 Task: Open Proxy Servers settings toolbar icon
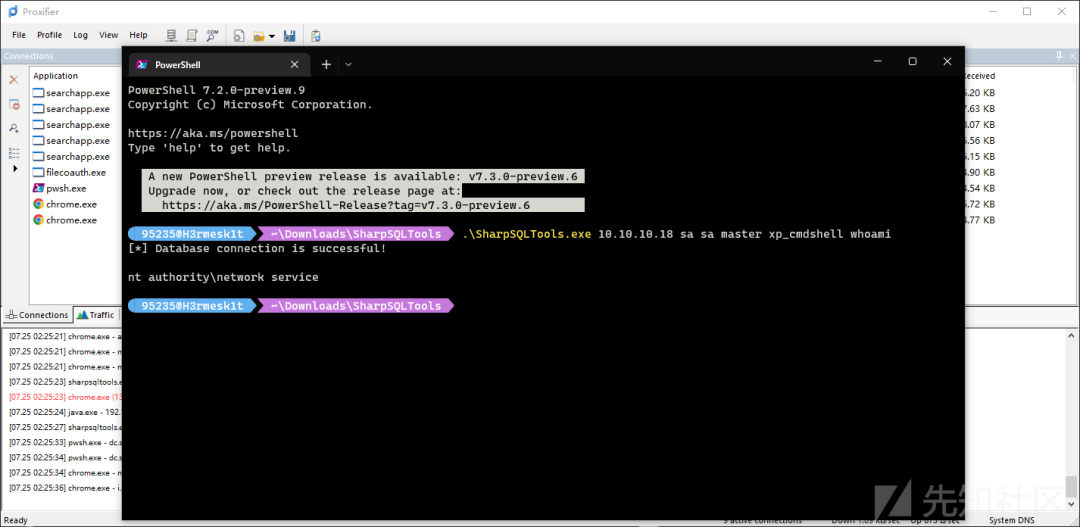tap(172, 35)
